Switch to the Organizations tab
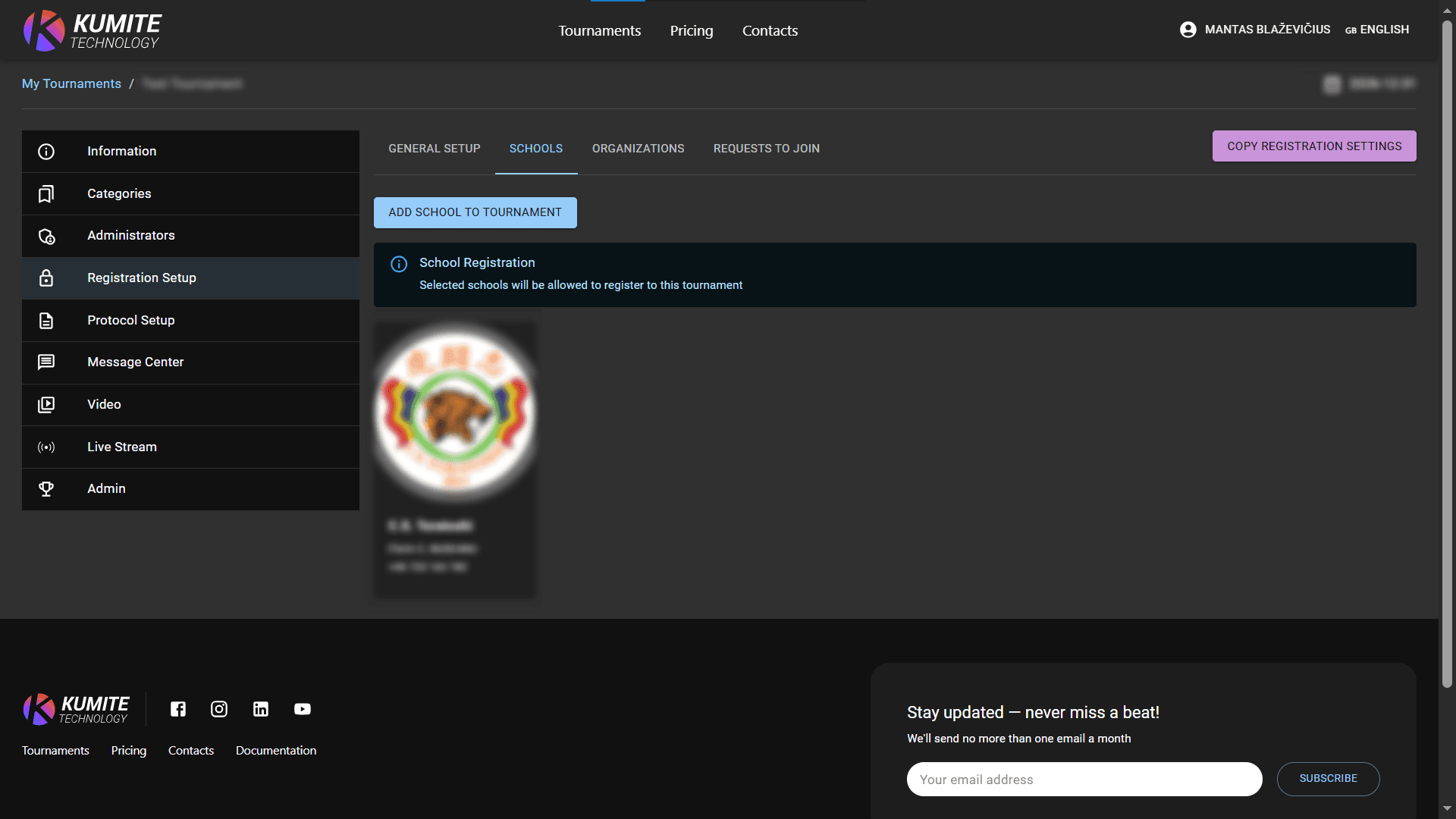This screenshot has height=819, width=1456. (638, 149)
